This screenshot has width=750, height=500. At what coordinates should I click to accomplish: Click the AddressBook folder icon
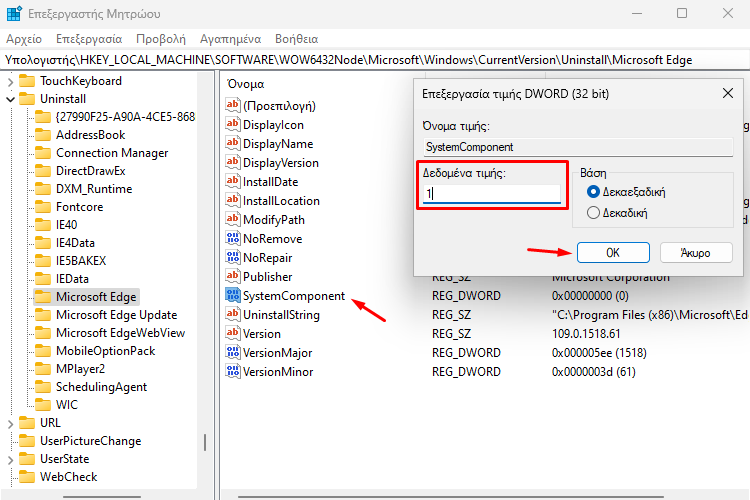(x=43, y=135)
